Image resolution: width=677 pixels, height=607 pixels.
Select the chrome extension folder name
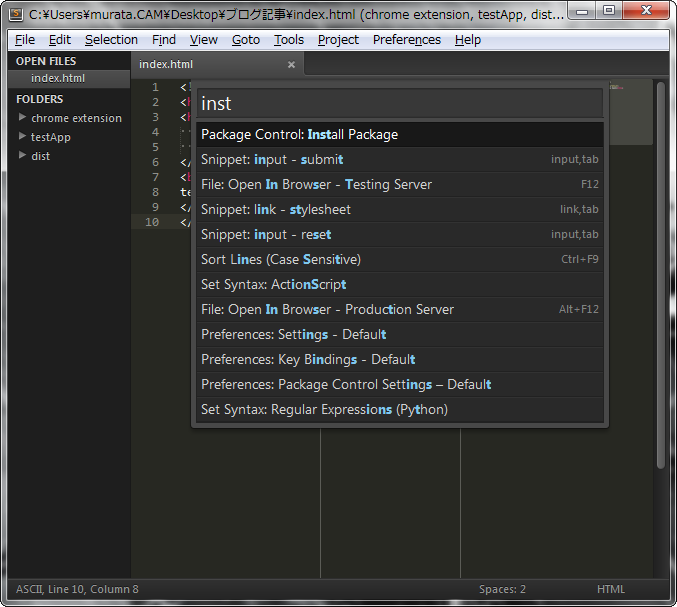76,118
